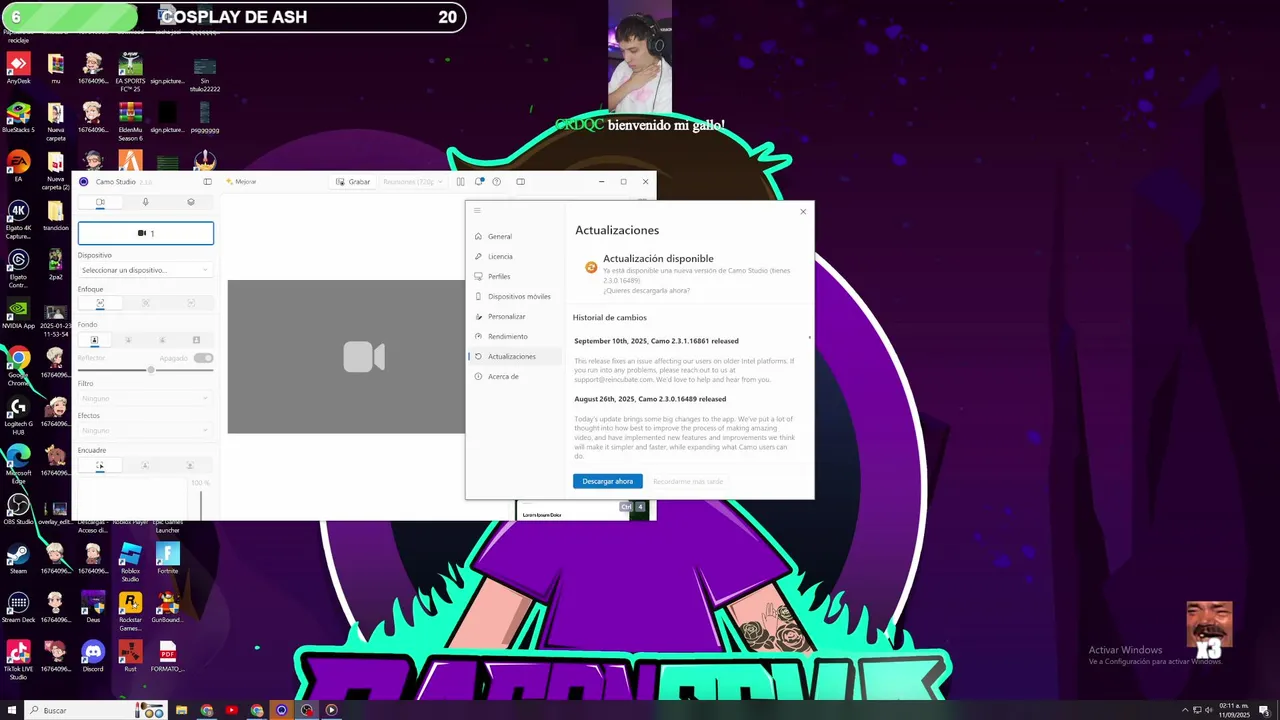Click the vertical 100% zoom slider
1280x720 pixels.
pyautogui.click(x=201, y=503)
